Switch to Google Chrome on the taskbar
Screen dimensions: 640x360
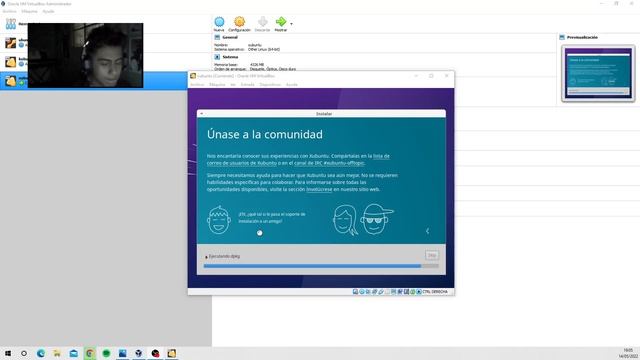pyautogui.click(x=90, y=353)
